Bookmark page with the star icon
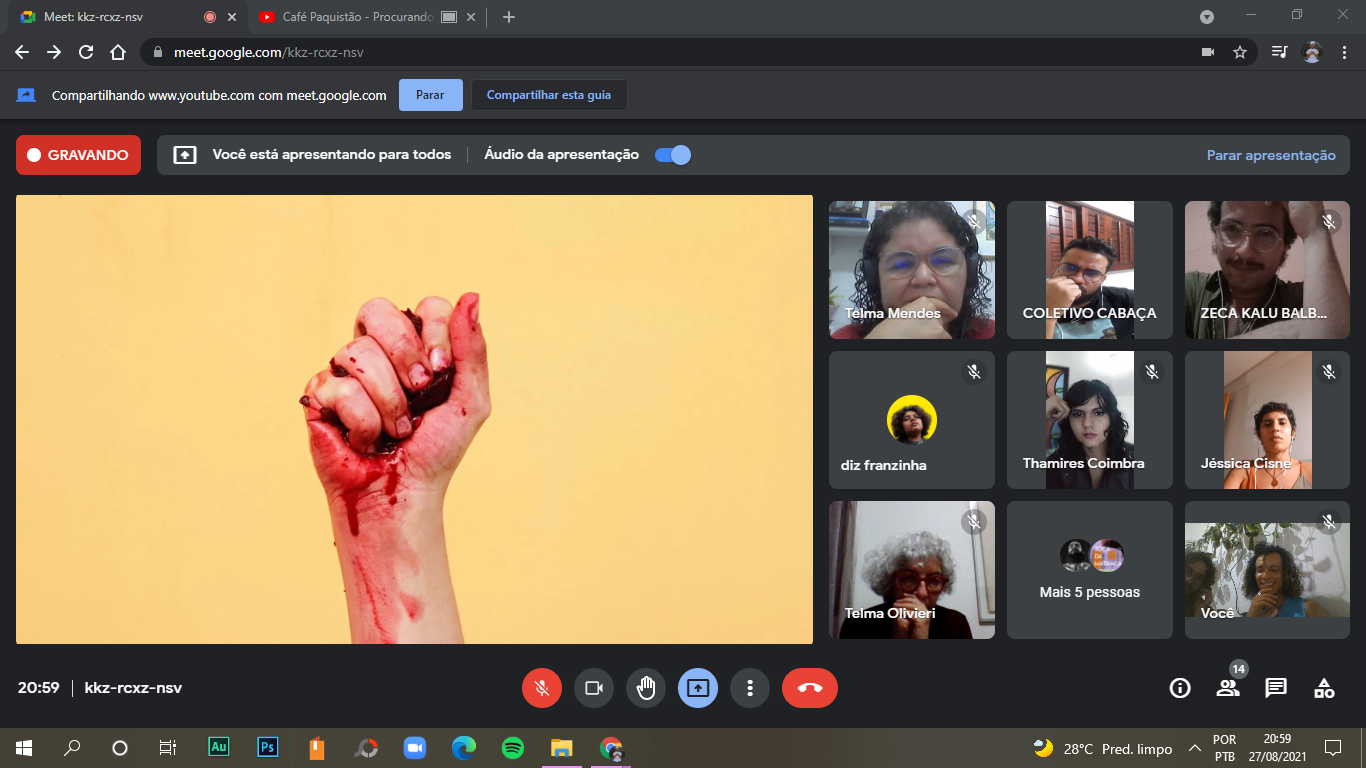The image size is (1366, 768). point(1240,52)
